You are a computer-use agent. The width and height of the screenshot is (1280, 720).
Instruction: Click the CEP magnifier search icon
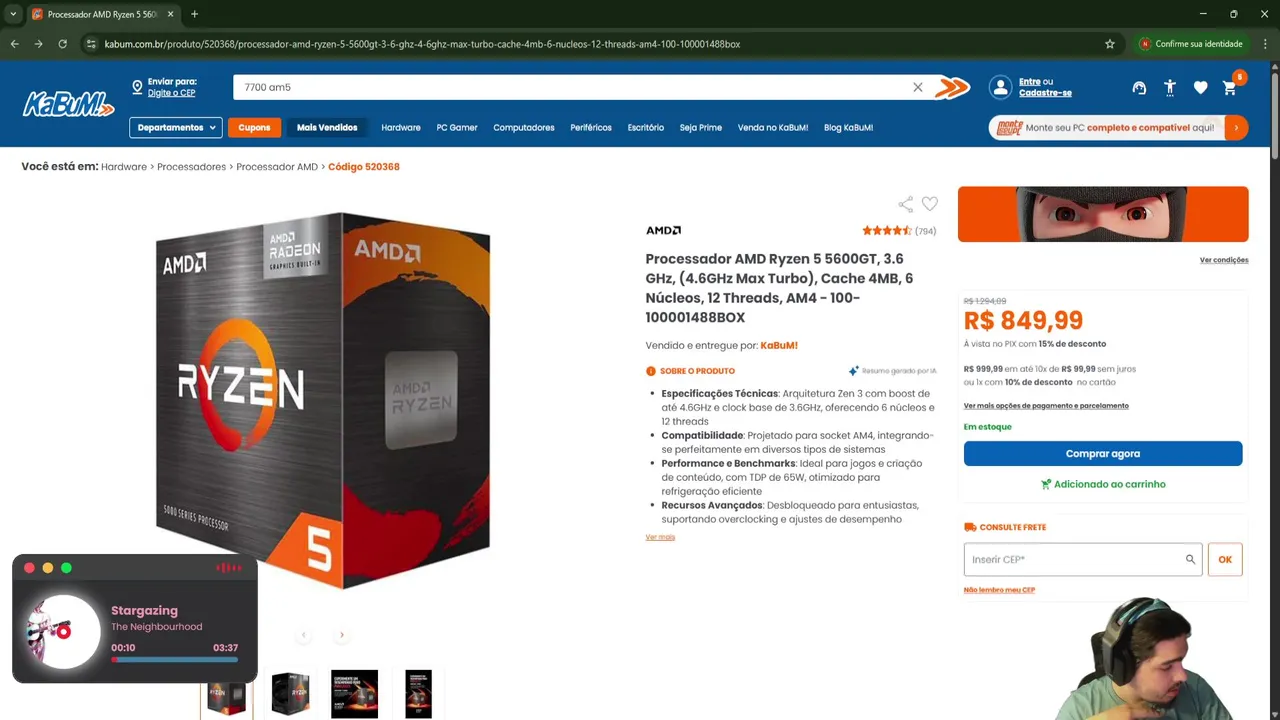tap(1190, 560)
